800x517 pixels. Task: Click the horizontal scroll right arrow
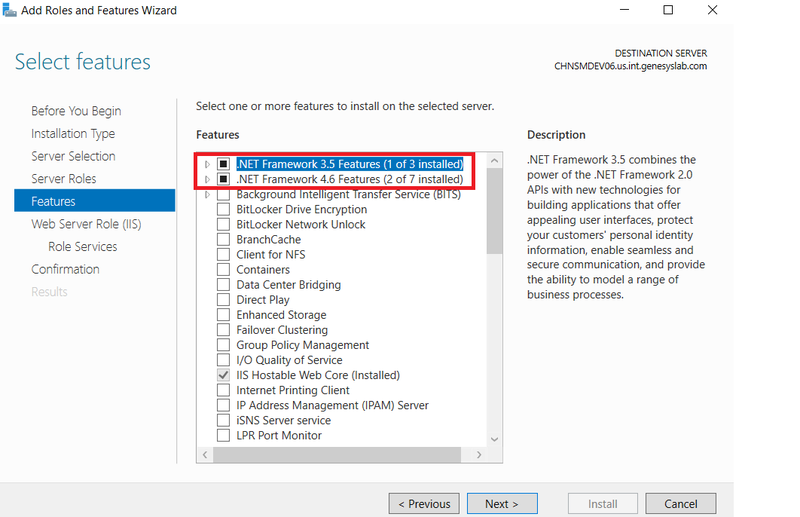click(x=479, y=454)
